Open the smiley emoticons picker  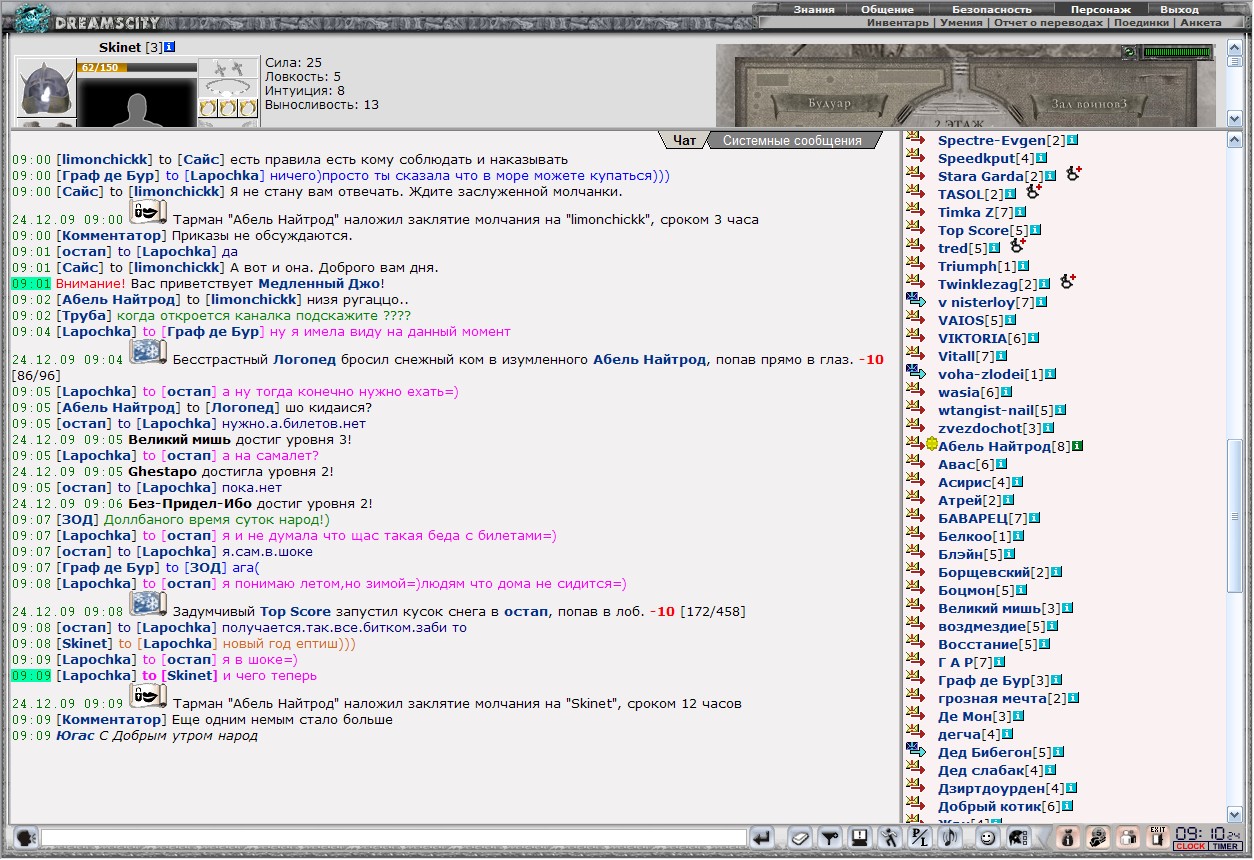tap(987, 837)
